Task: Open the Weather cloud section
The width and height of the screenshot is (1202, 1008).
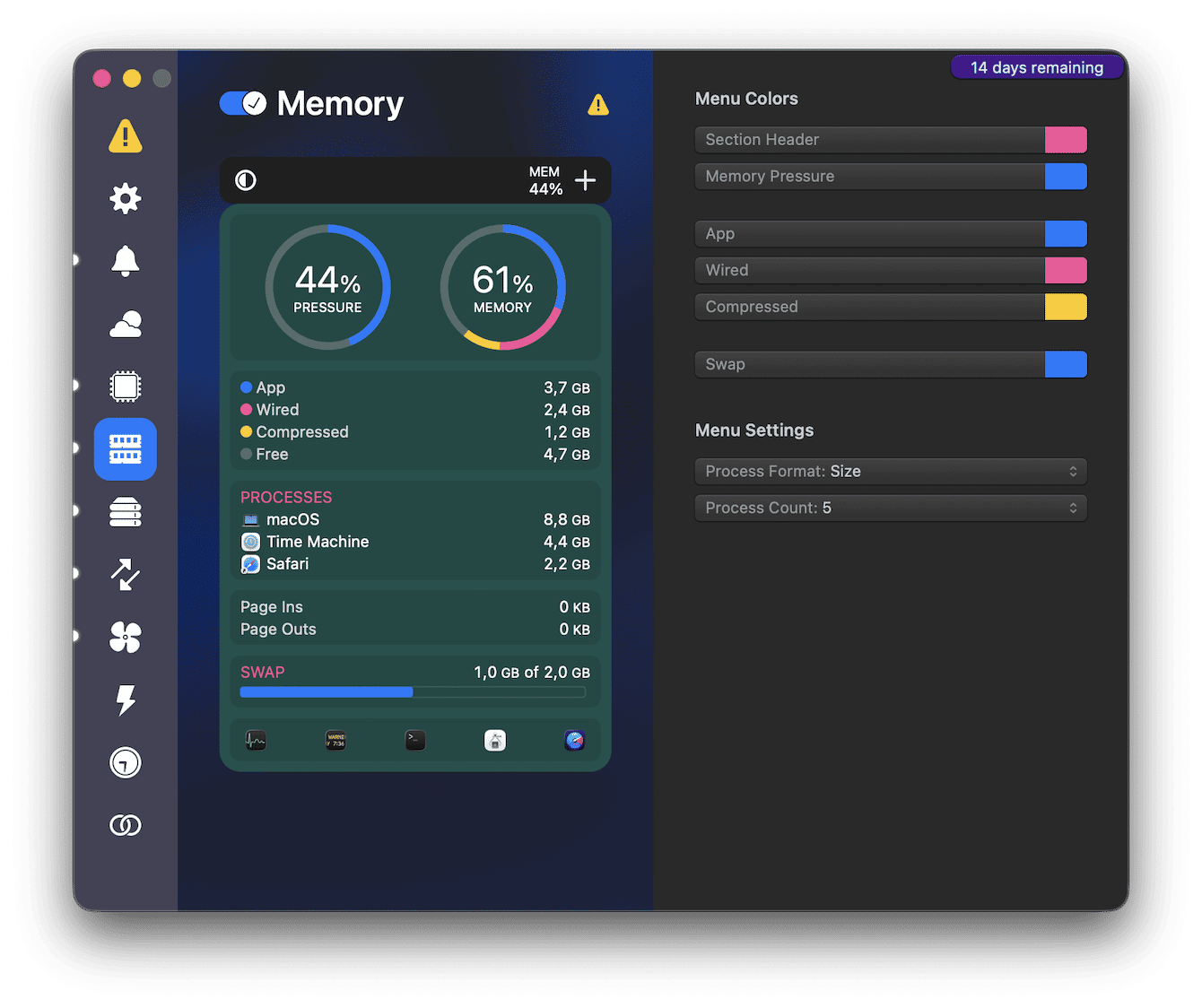Action: (x=126, y=324)
